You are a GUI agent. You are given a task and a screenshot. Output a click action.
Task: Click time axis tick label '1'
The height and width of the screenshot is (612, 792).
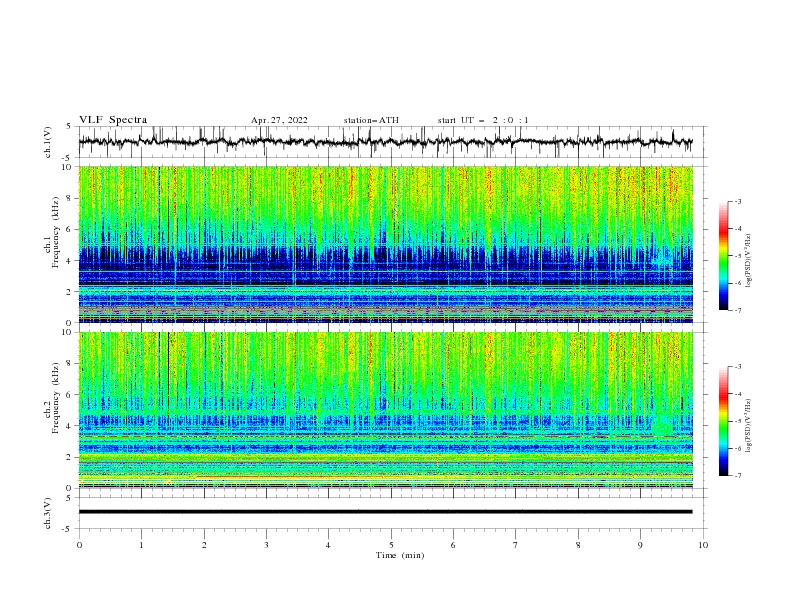(141, 545)
